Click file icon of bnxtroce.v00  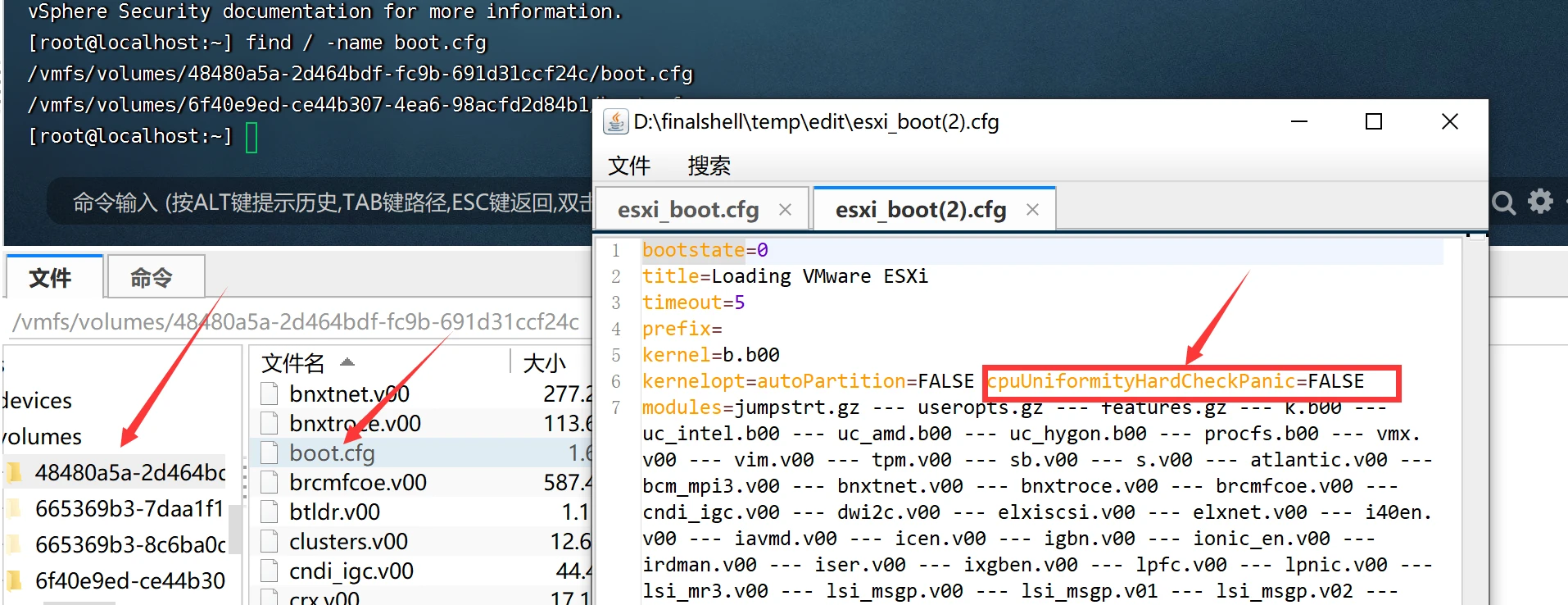(x=269, y=423)
